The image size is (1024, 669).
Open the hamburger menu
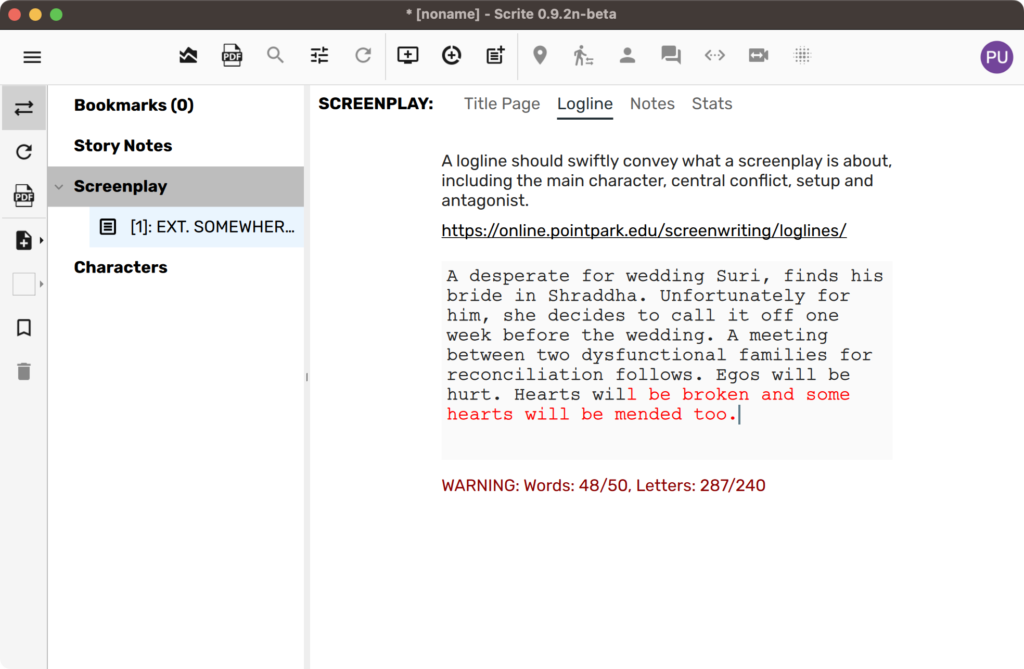[32, 57]
